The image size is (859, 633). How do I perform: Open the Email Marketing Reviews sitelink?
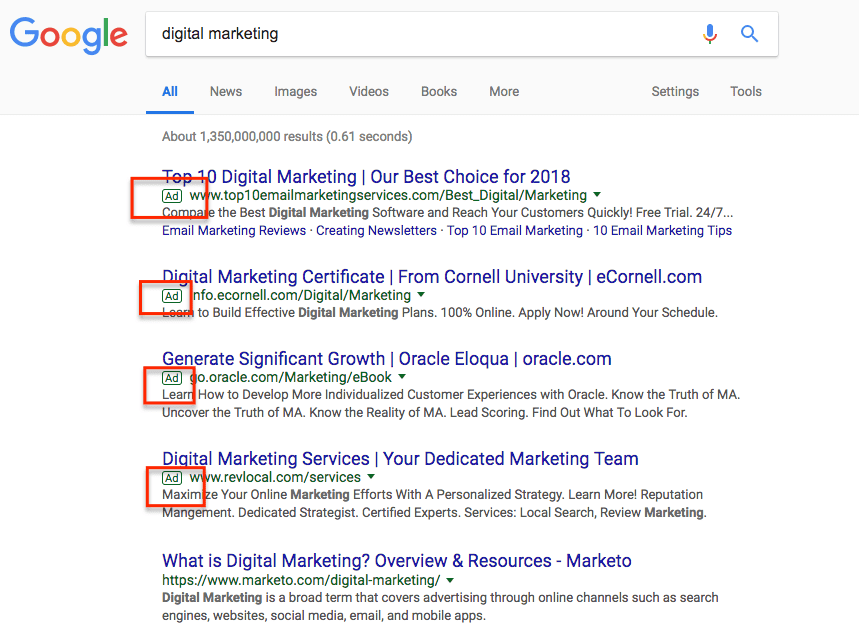point(234,231)
